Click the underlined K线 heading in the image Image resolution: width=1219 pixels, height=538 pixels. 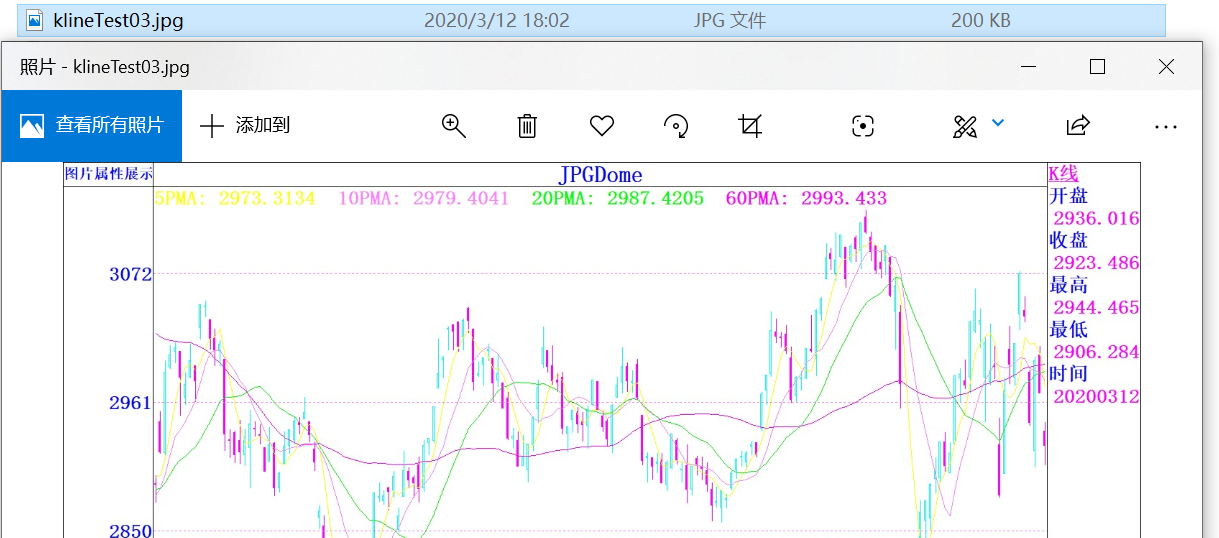coord(1063,174)
